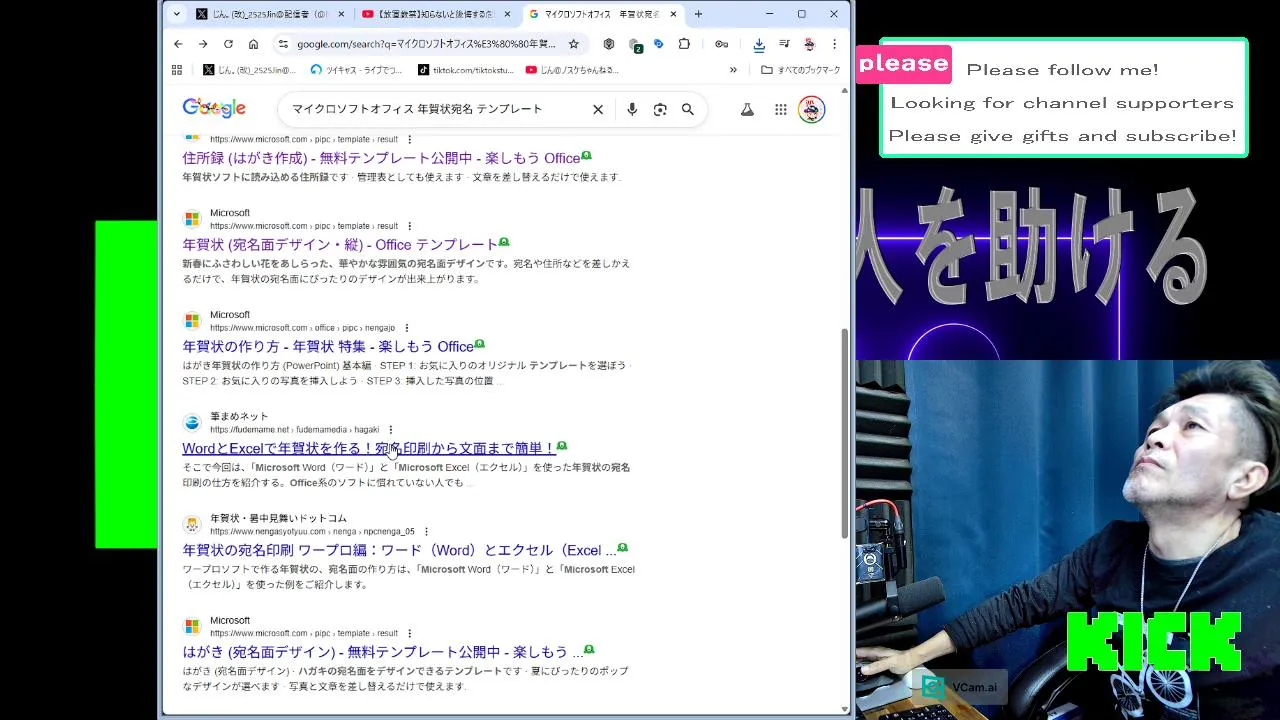Click the green shield beside 年賀状の作り方 result
The image size is (1280, 720).
coord(480,344)
